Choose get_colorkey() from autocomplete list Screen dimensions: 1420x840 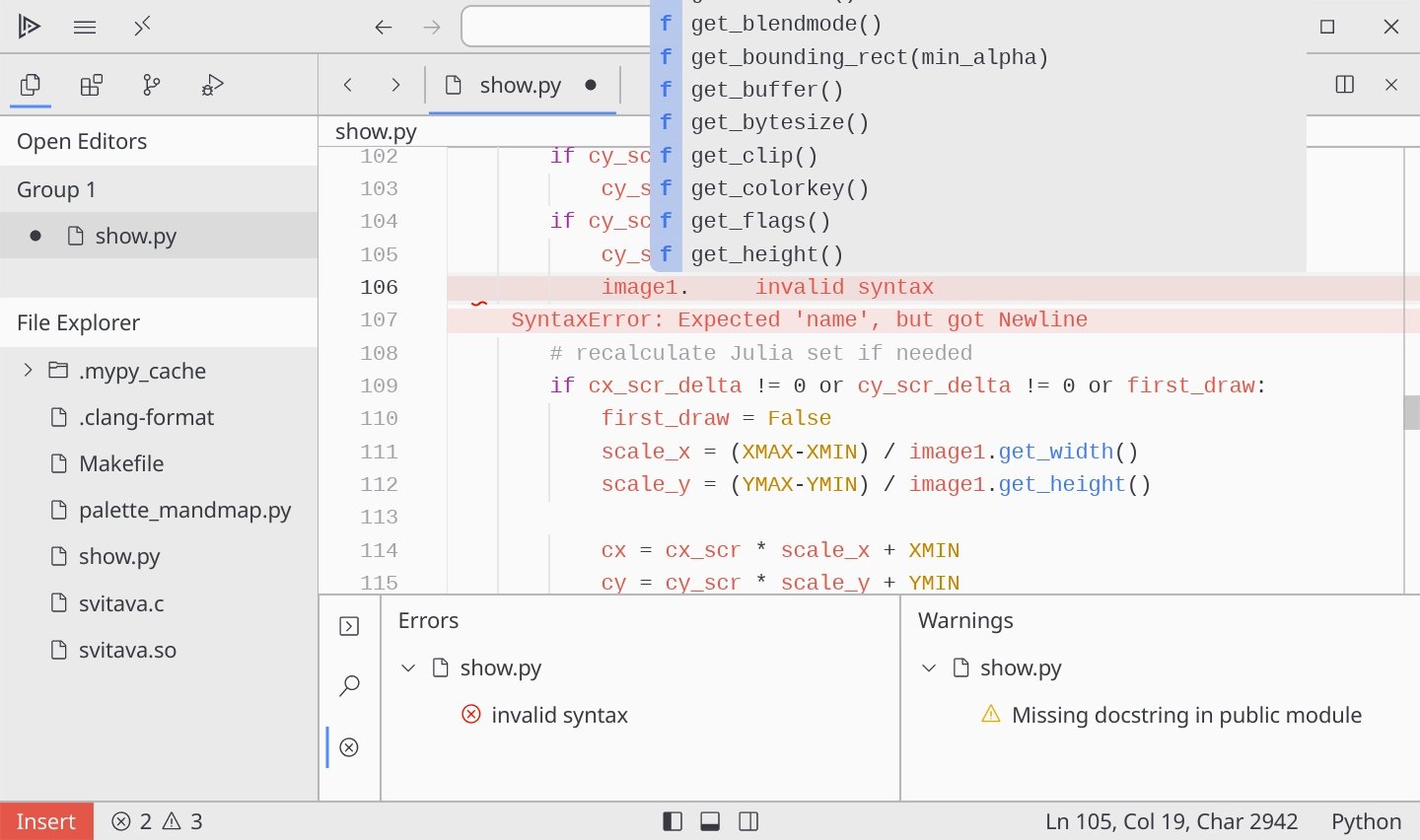[779, 188]
